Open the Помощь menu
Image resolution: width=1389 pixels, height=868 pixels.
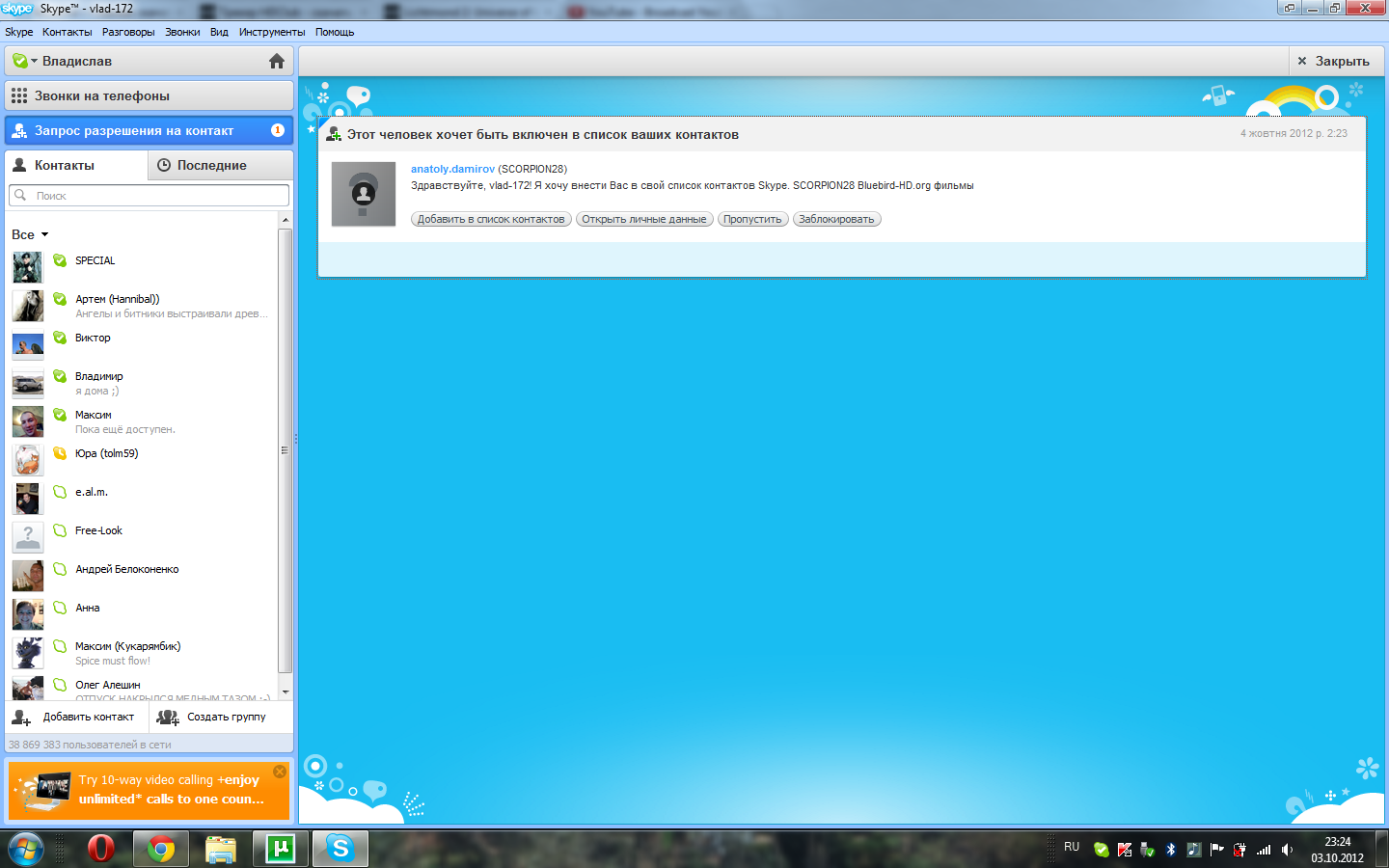pos(335,32)
